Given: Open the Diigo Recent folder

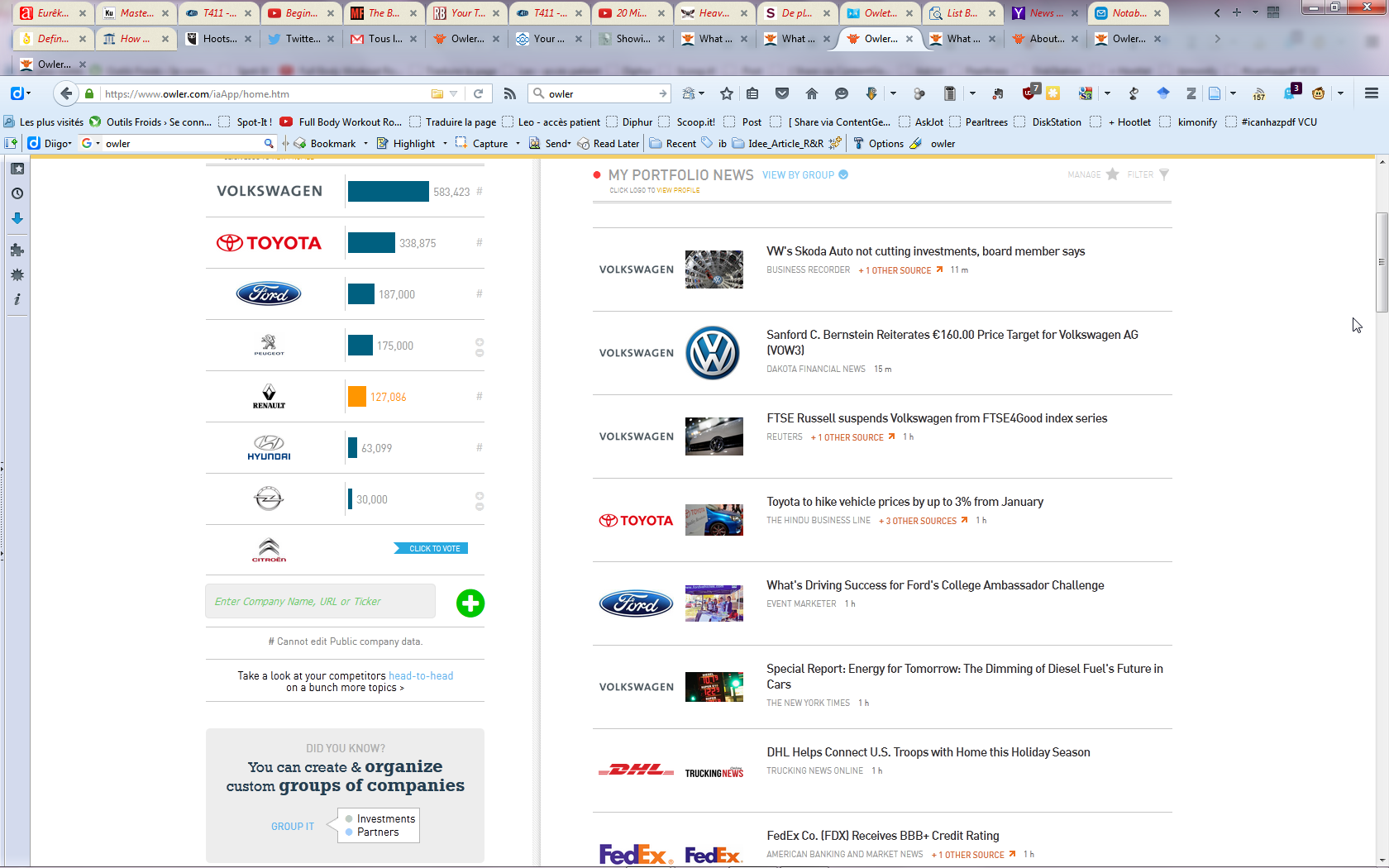Looking at the screenshot, I should pos(673,143).
